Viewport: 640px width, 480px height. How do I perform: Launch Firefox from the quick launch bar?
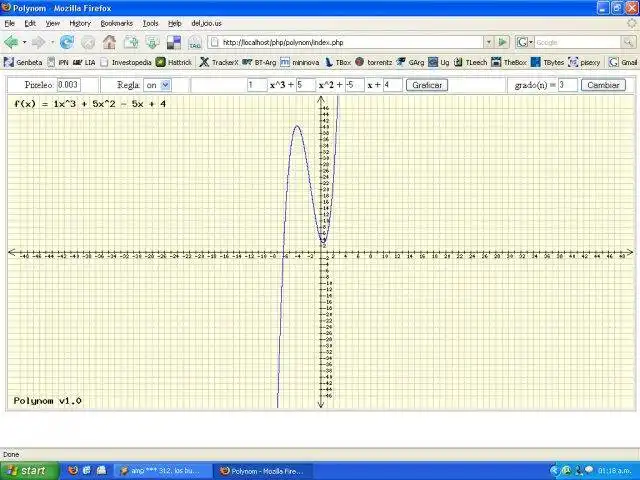click(73, 471)
